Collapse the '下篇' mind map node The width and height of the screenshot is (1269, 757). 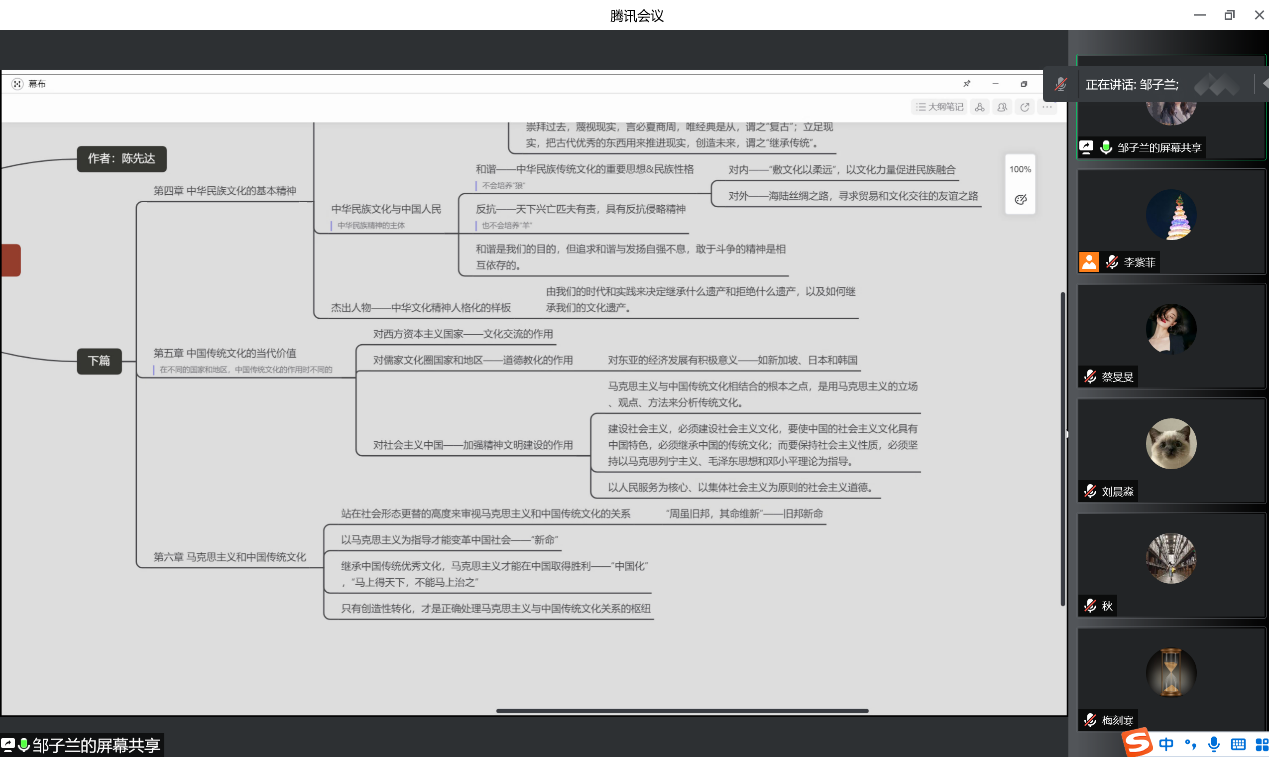(x=99, y=361)
